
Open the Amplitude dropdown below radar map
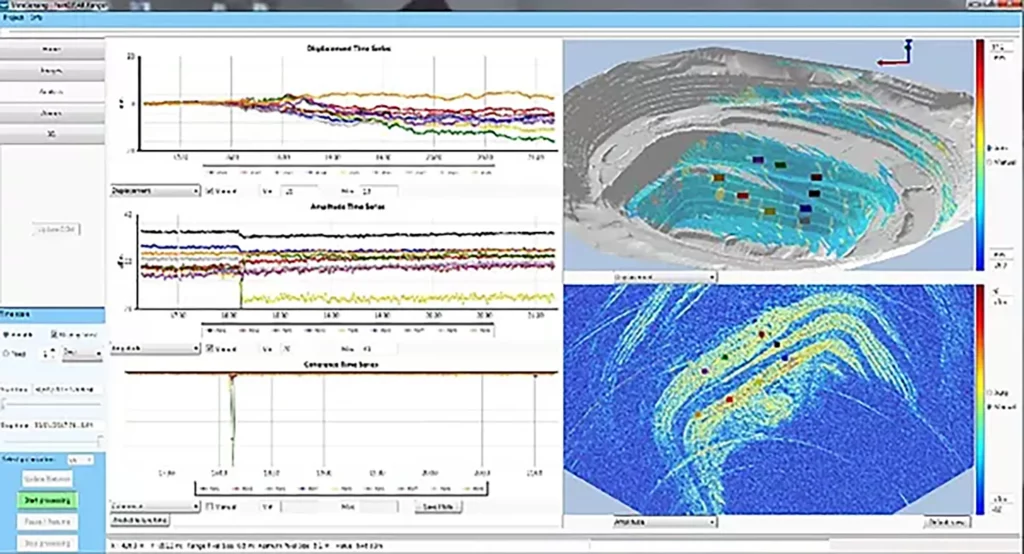(x=664, y=522)
